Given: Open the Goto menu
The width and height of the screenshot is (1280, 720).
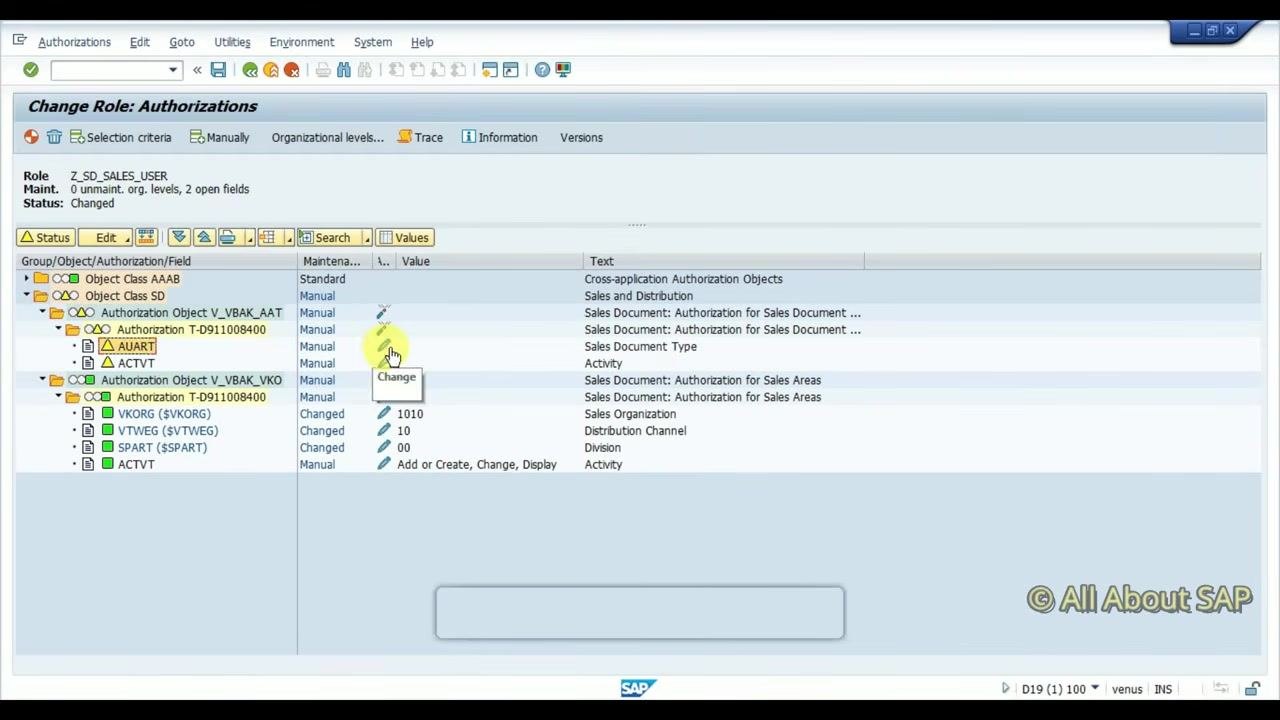Looking at the screenshot, I should pos(182,42).
